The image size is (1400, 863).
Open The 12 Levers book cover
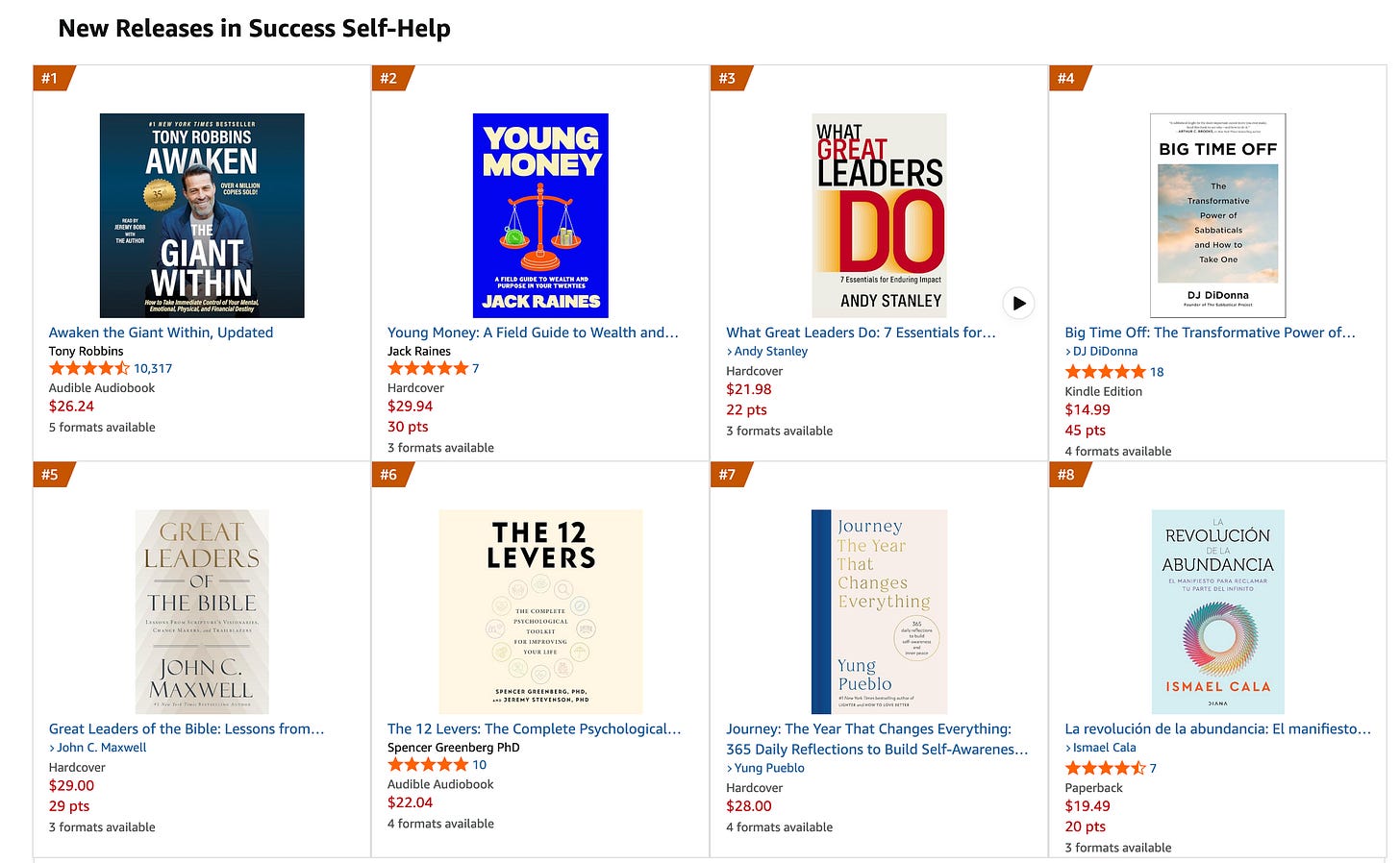(540, 612)
